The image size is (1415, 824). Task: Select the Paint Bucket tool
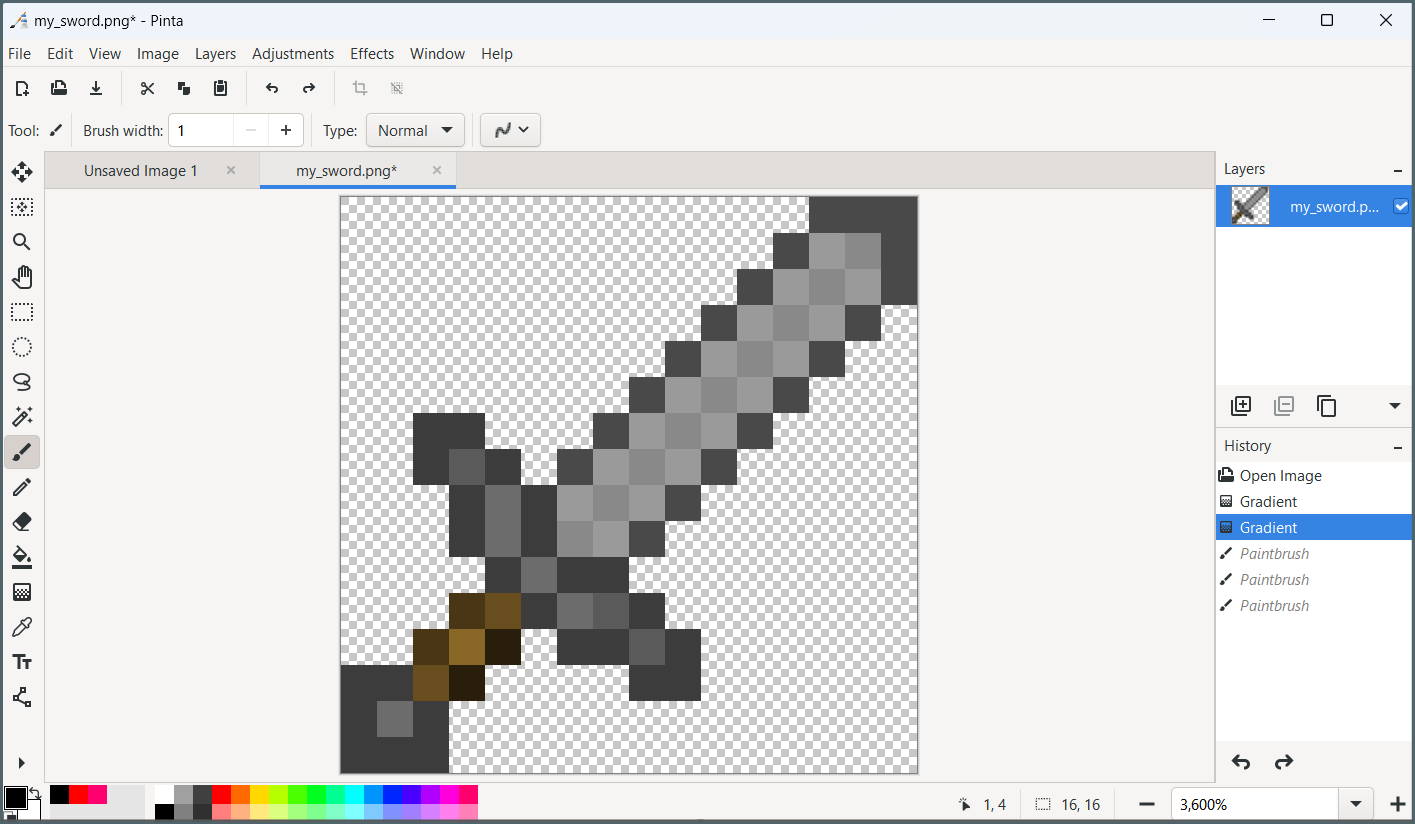point(22,557)
